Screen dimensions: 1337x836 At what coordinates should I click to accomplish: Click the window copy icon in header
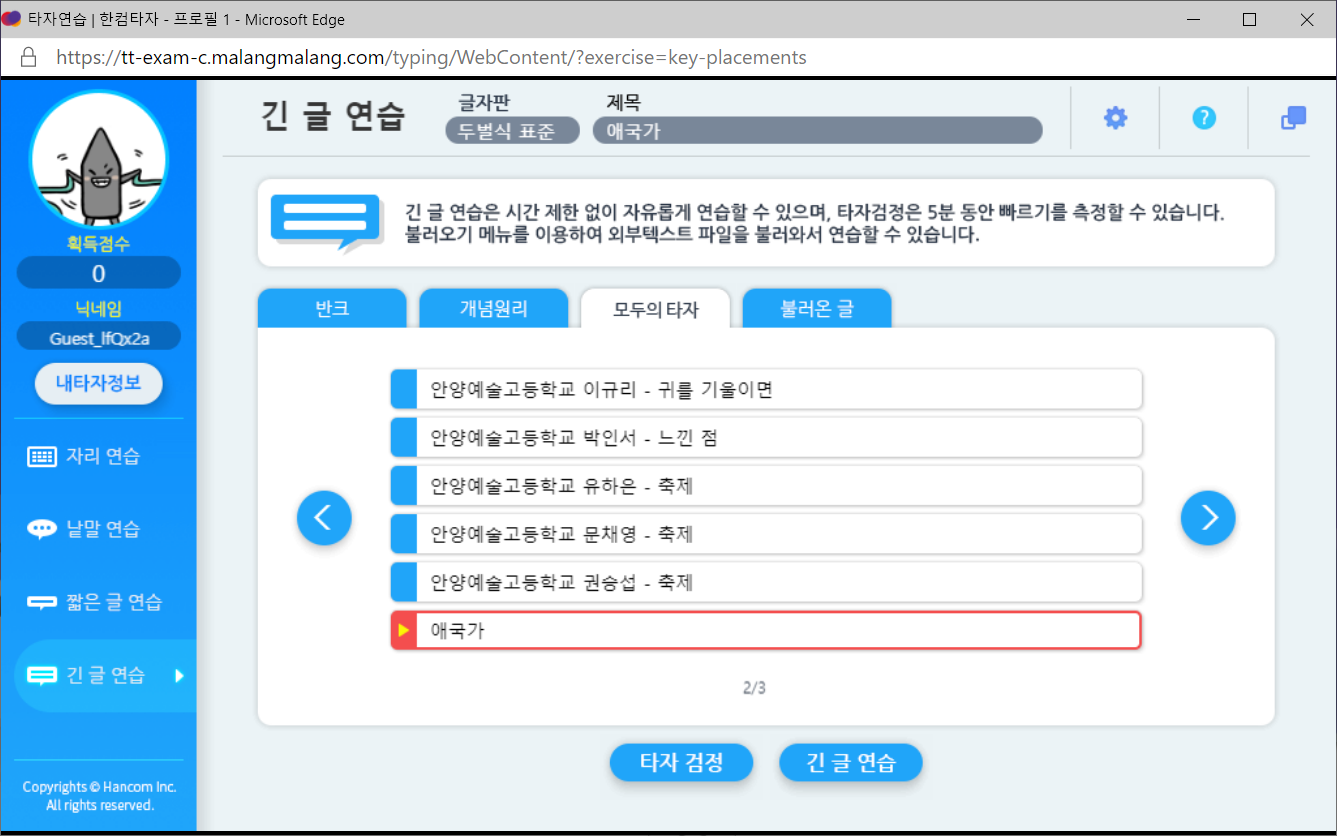coord(1293,118)
